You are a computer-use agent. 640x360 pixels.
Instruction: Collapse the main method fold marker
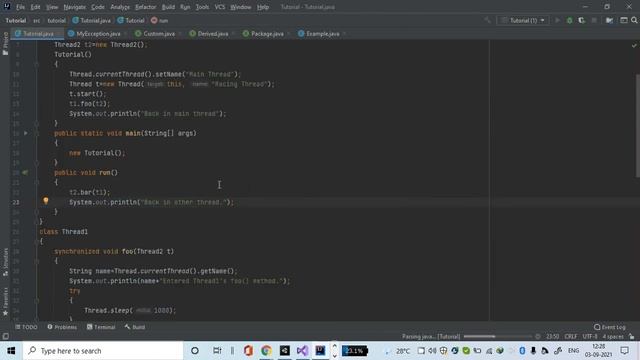(36, 133)
